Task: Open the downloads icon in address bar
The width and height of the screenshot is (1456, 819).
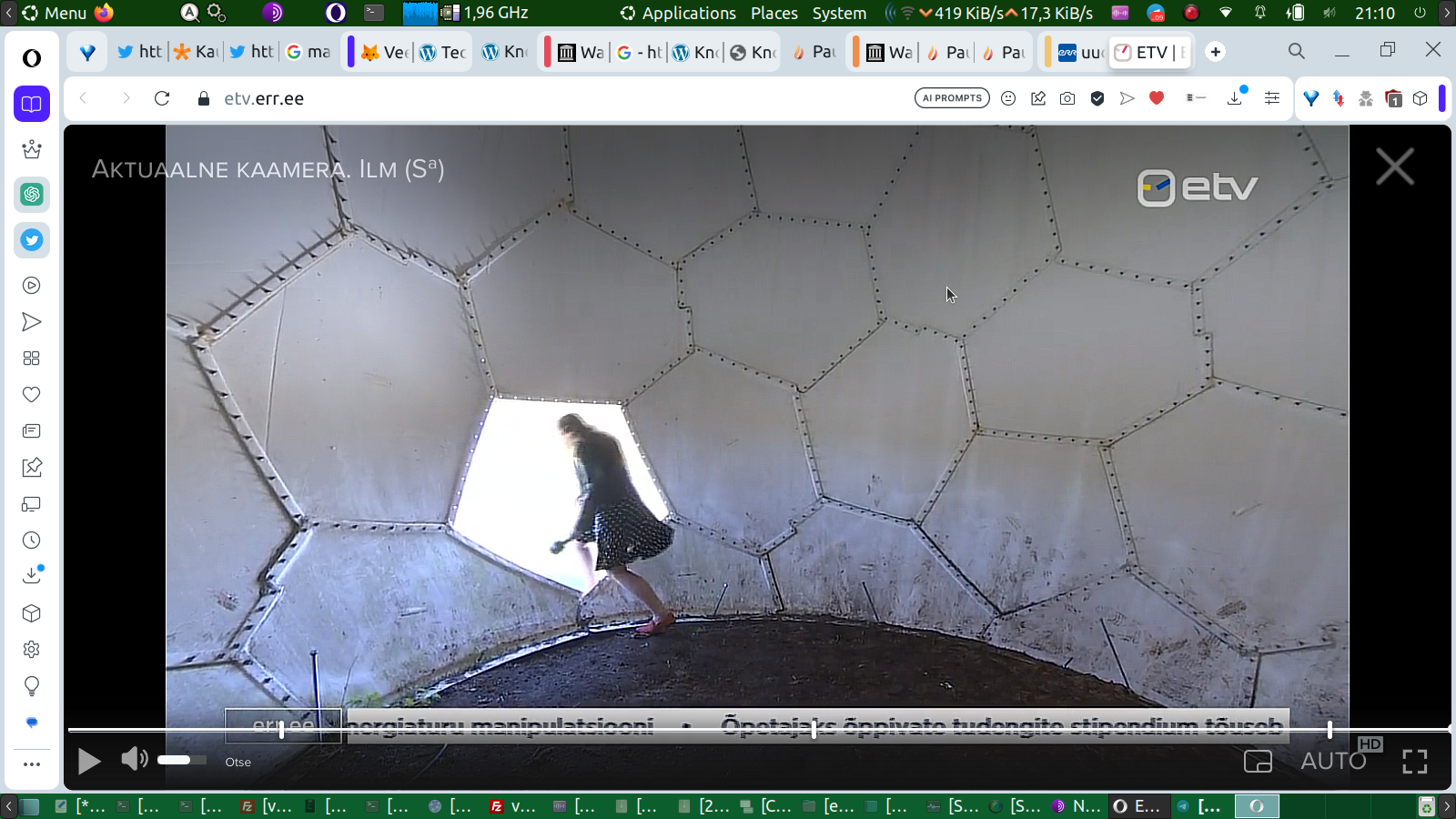Action: [1235, 98]
